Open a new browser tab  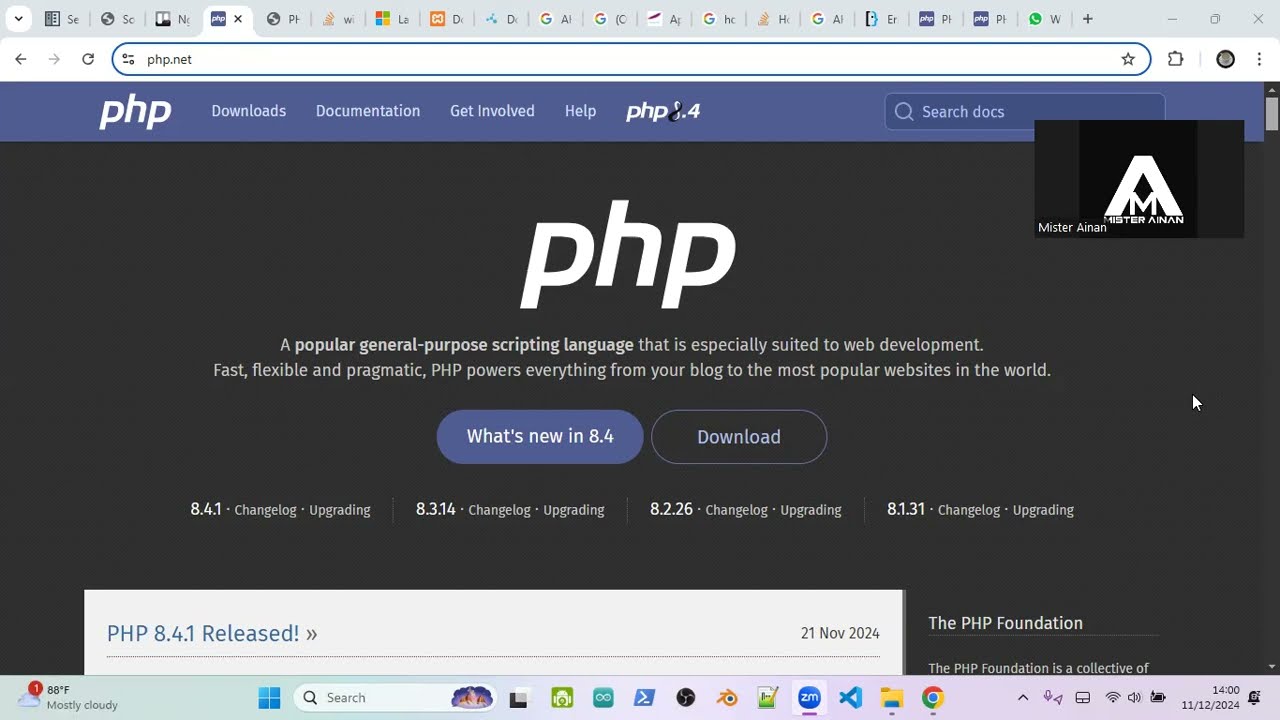[1088, 19]
